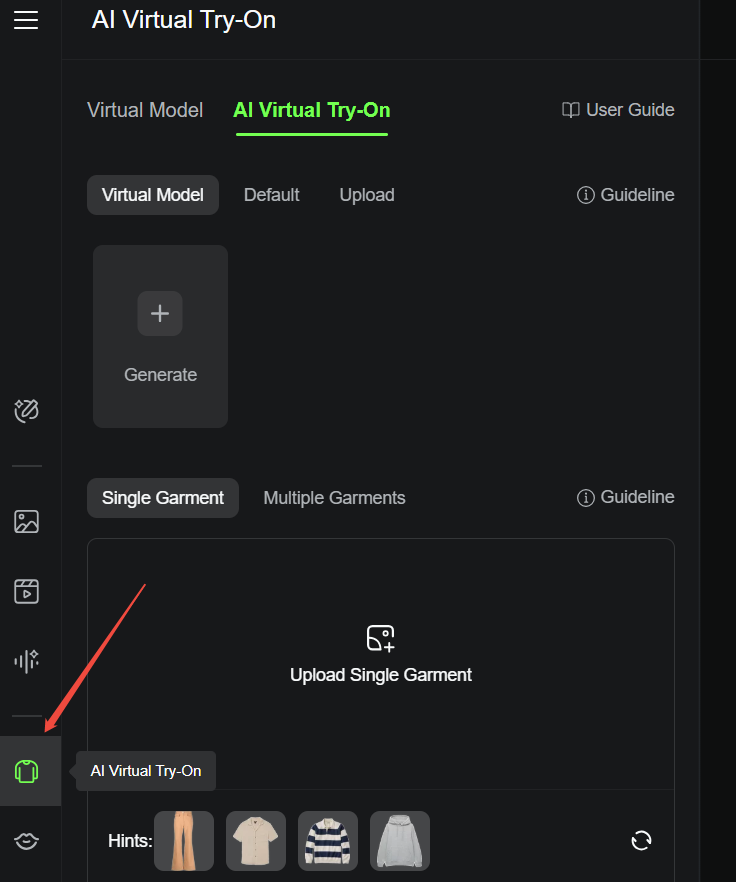Click the plus icon to generate model
Image resolution: width=736 pixels, height=882 pixels.
click(x=160, y=313)
